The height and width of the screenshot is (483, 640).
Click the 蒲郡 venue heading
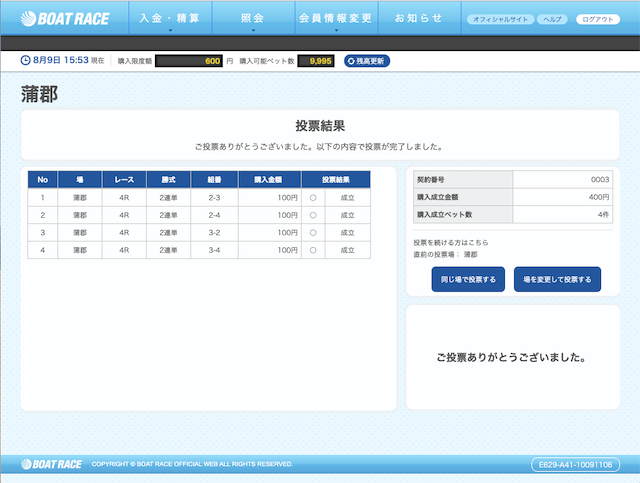[x=39, y=94]
